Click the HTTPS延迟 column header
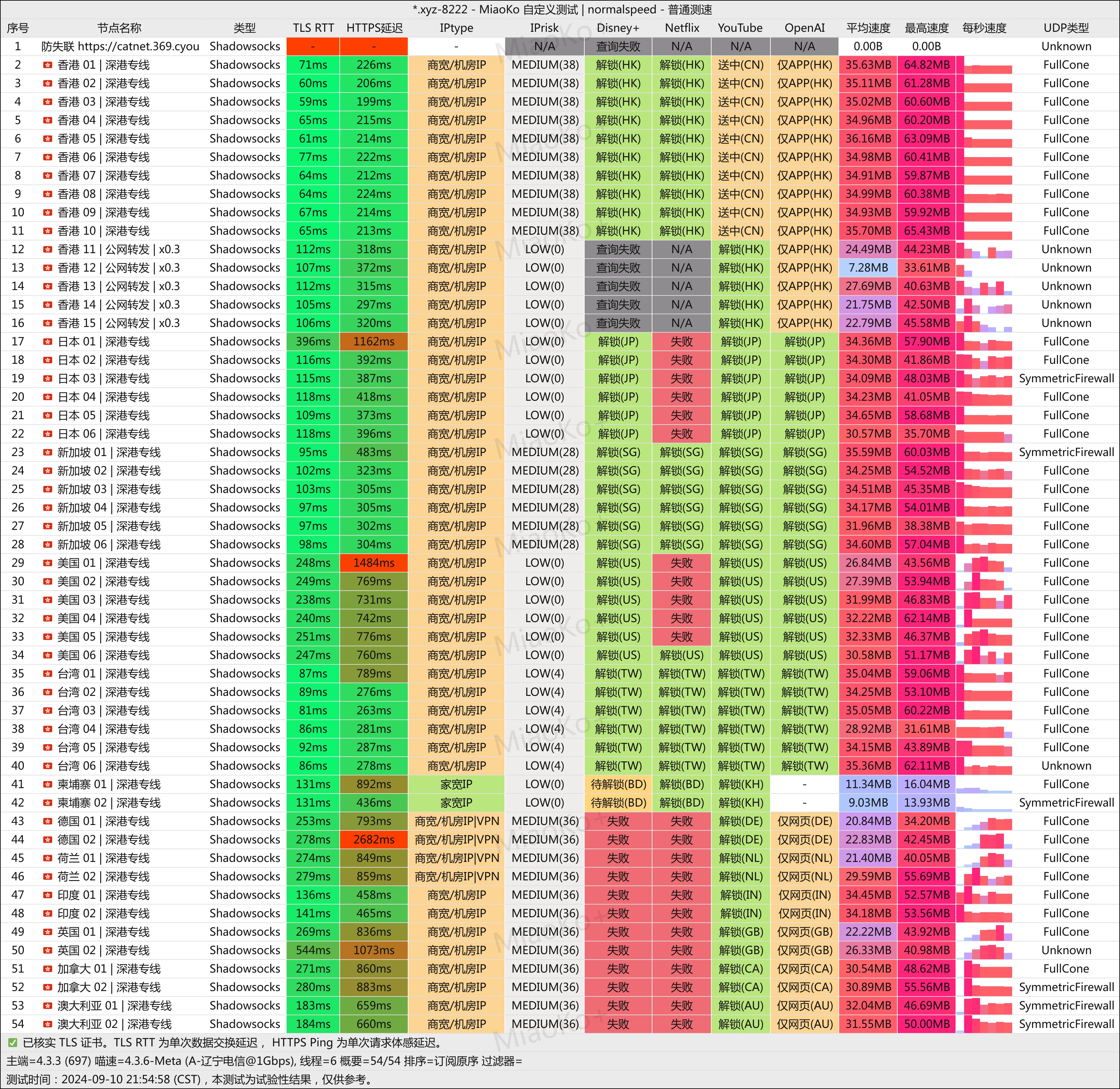This screenshot has width=1120, height=1089. pos(374,28)
